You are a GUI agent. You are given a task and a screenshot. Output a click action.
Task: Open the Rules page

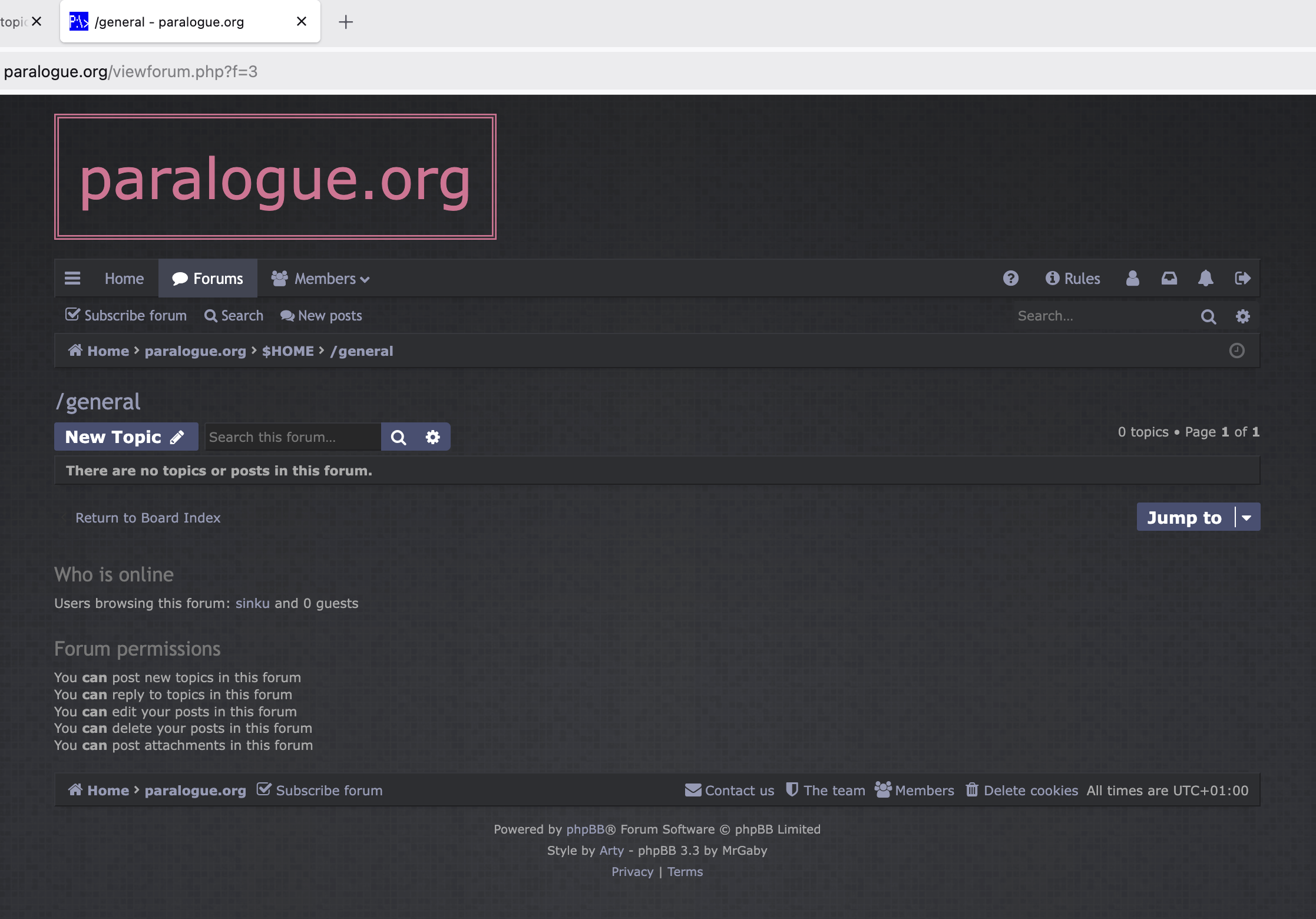point(1073,279)
